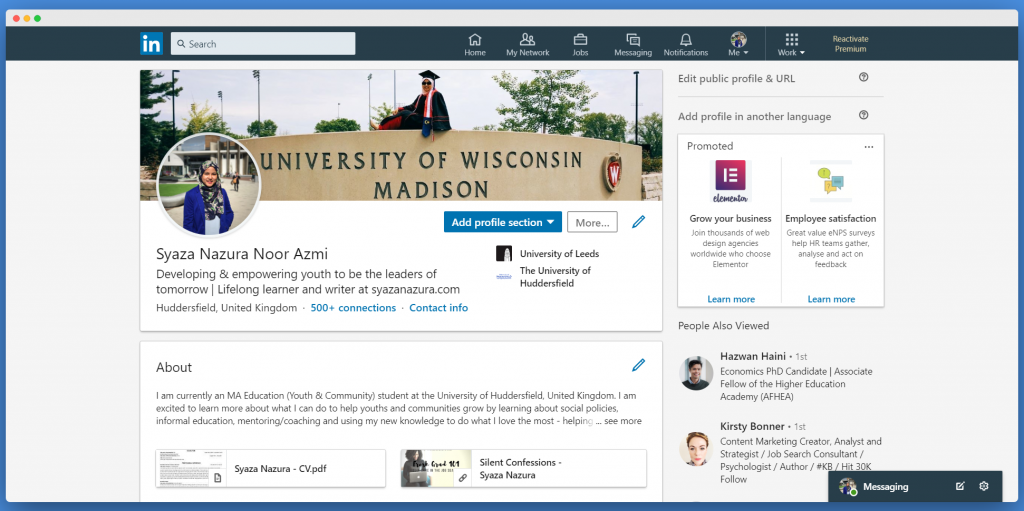1024x511 pixels.
Task: Click the University of Leeds logo icon
Action: coord(504,254)
